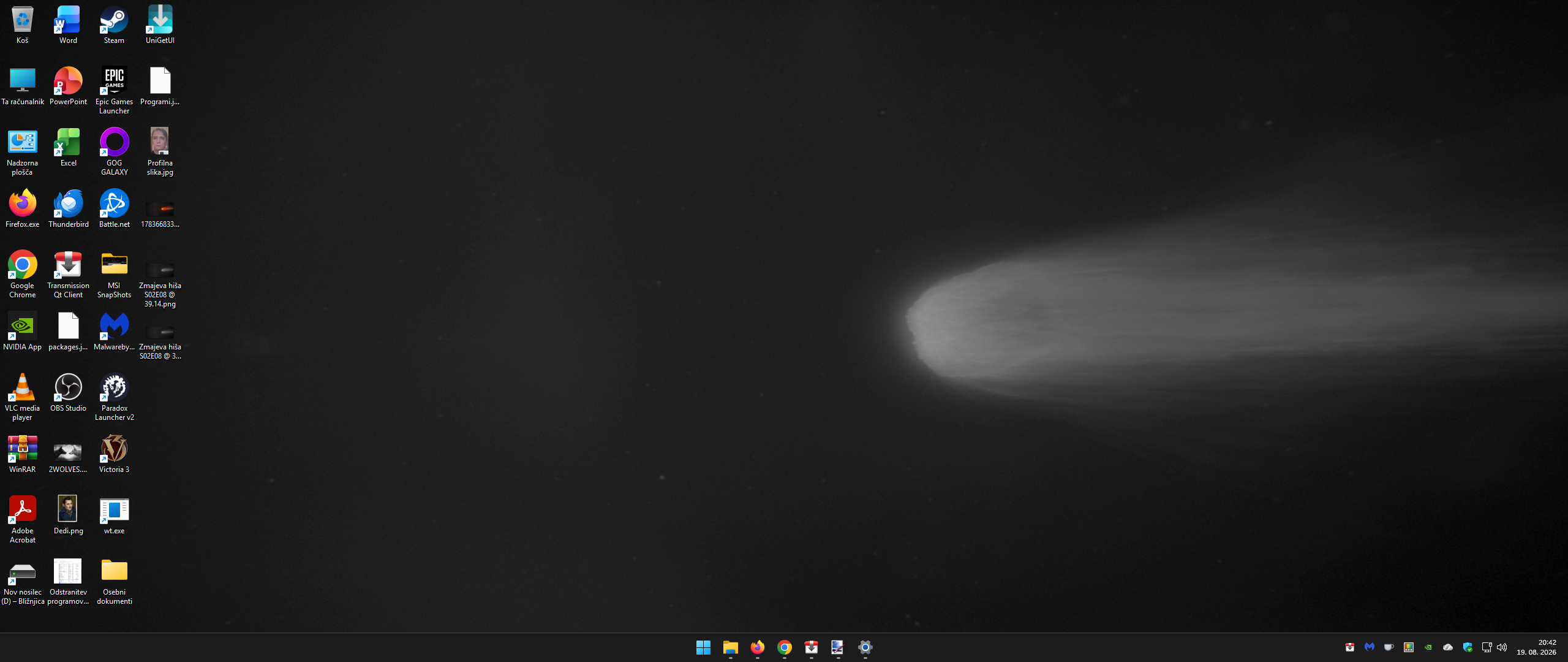Select the Thunderbird desktop shortcut
Screen dimensions: 1568x662
(x=68, y=208)
